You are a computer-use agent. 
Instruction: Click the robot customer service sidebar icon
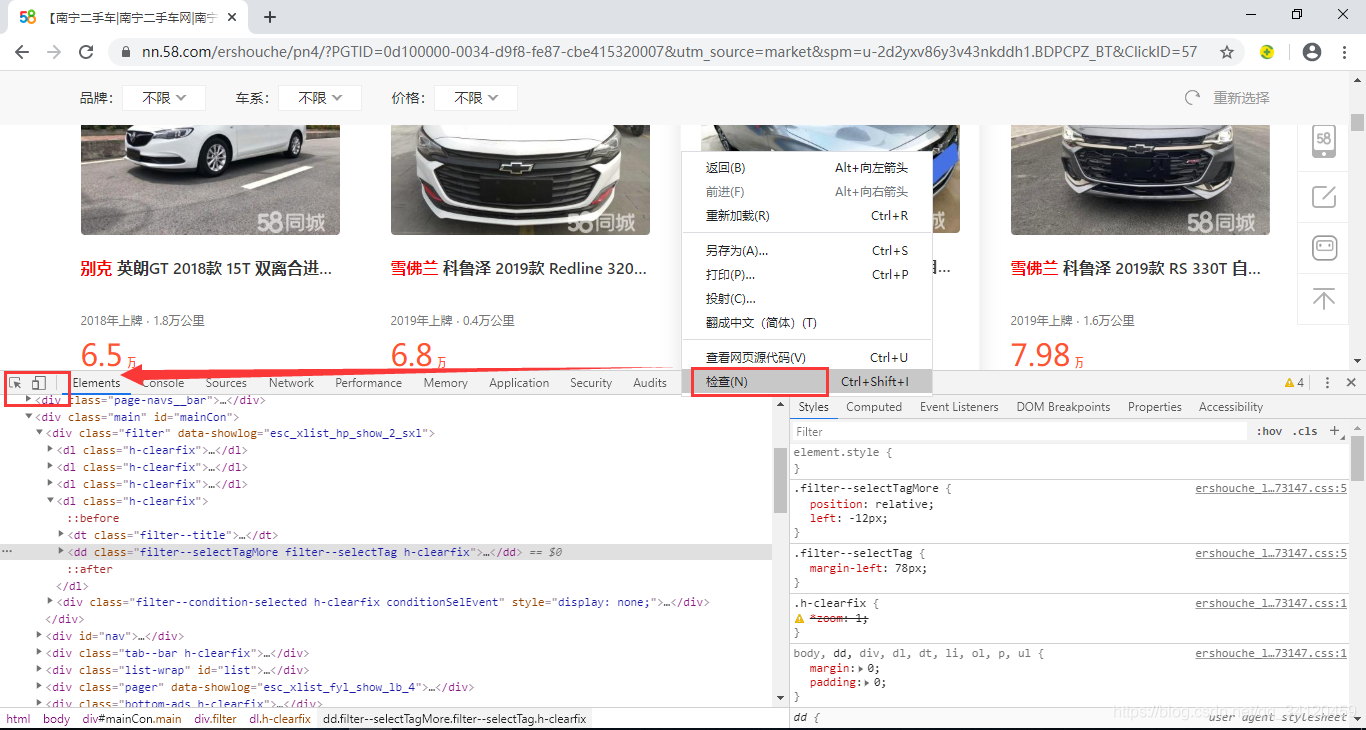pos(1324,247)
